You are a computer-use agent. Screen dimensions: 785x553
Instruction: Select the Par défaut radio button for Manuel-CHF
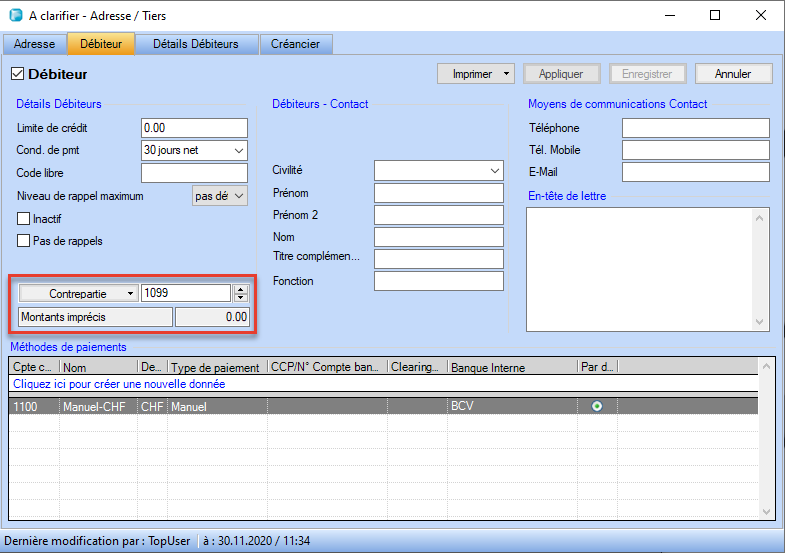[597, 406]
